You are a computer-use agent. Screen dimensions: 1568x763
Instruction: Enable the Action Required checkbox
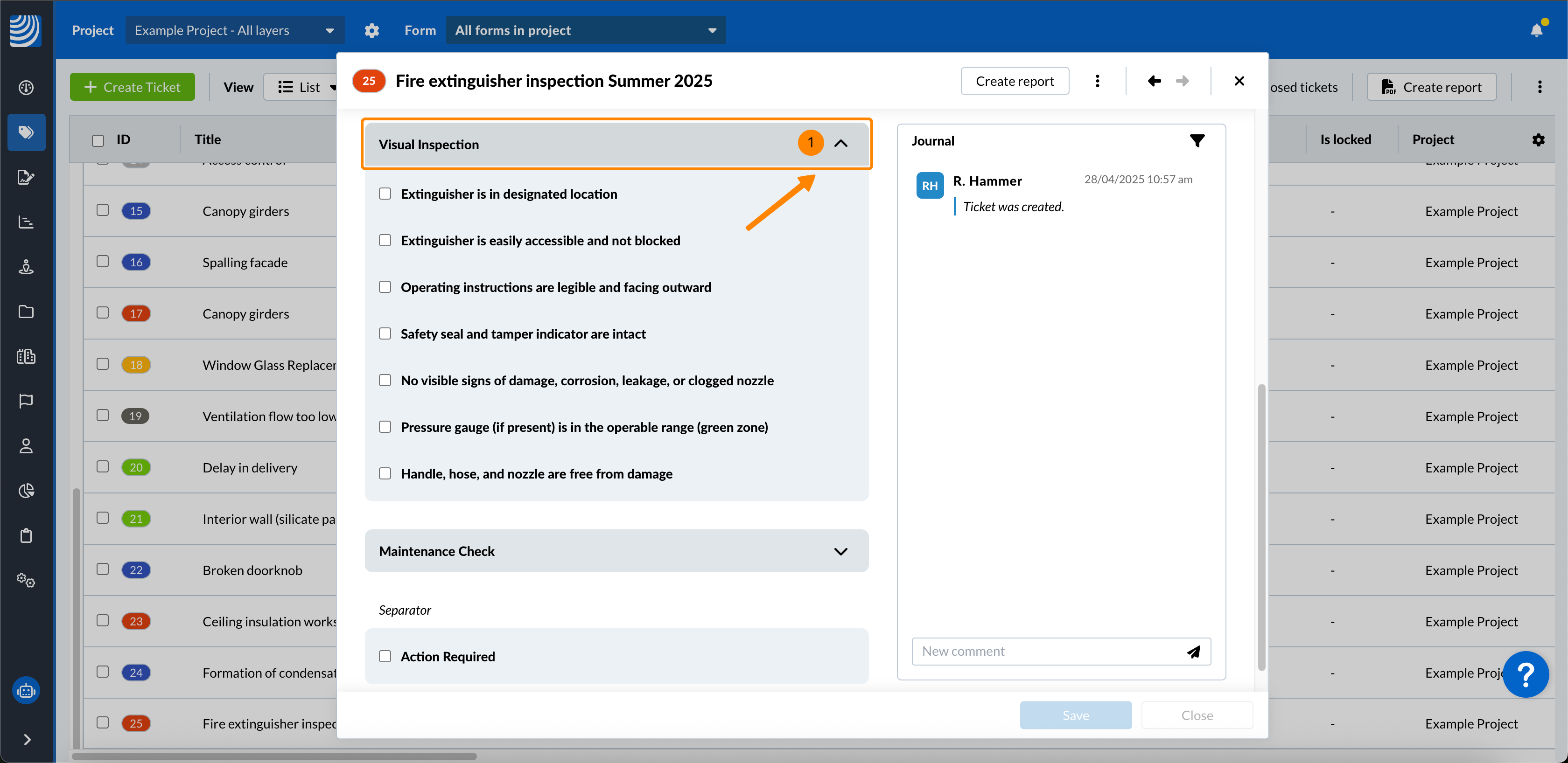385,657
